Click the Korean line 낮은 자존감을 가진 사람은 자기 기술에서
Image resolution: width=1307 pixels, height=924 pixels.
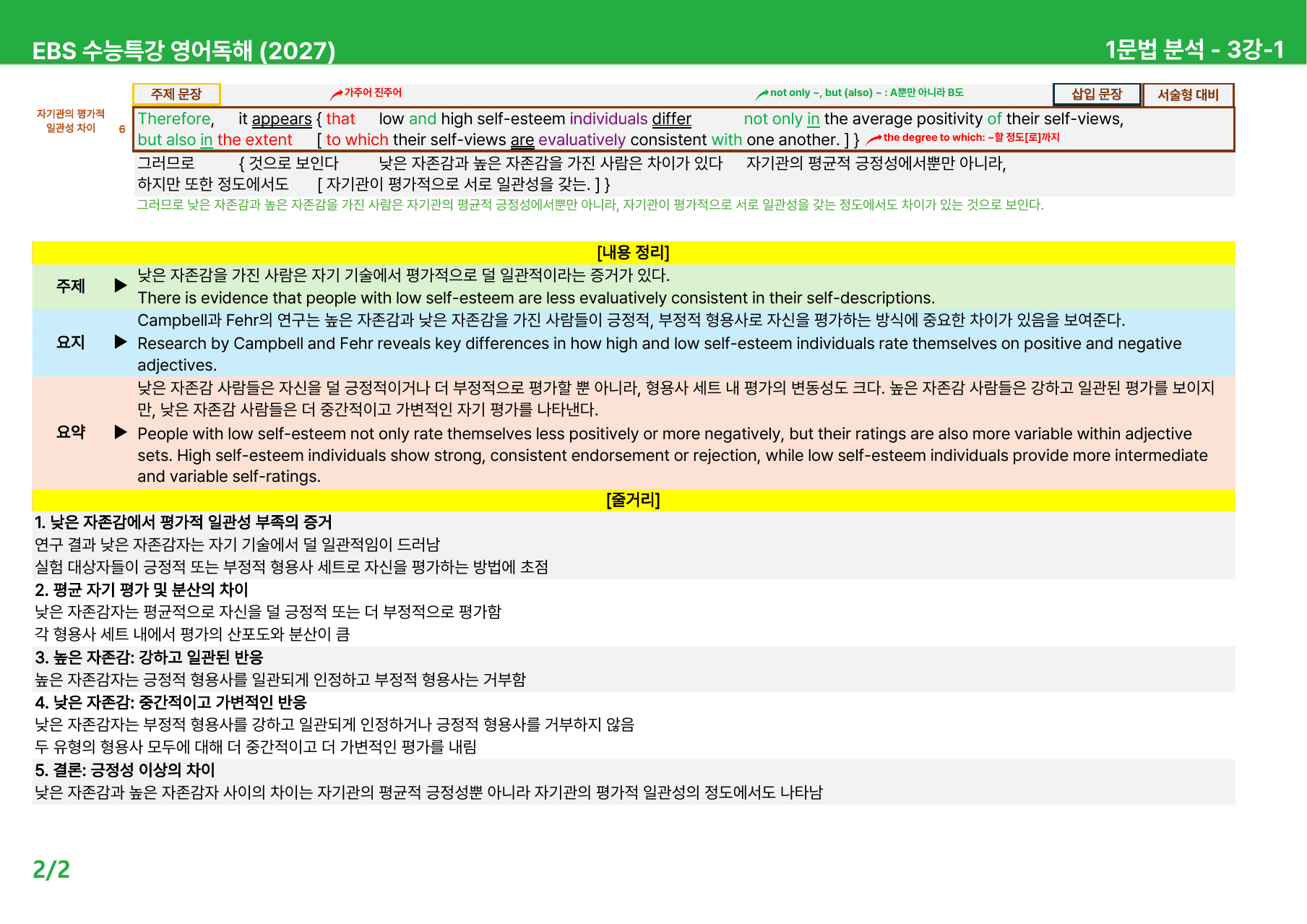pos(404,275)
